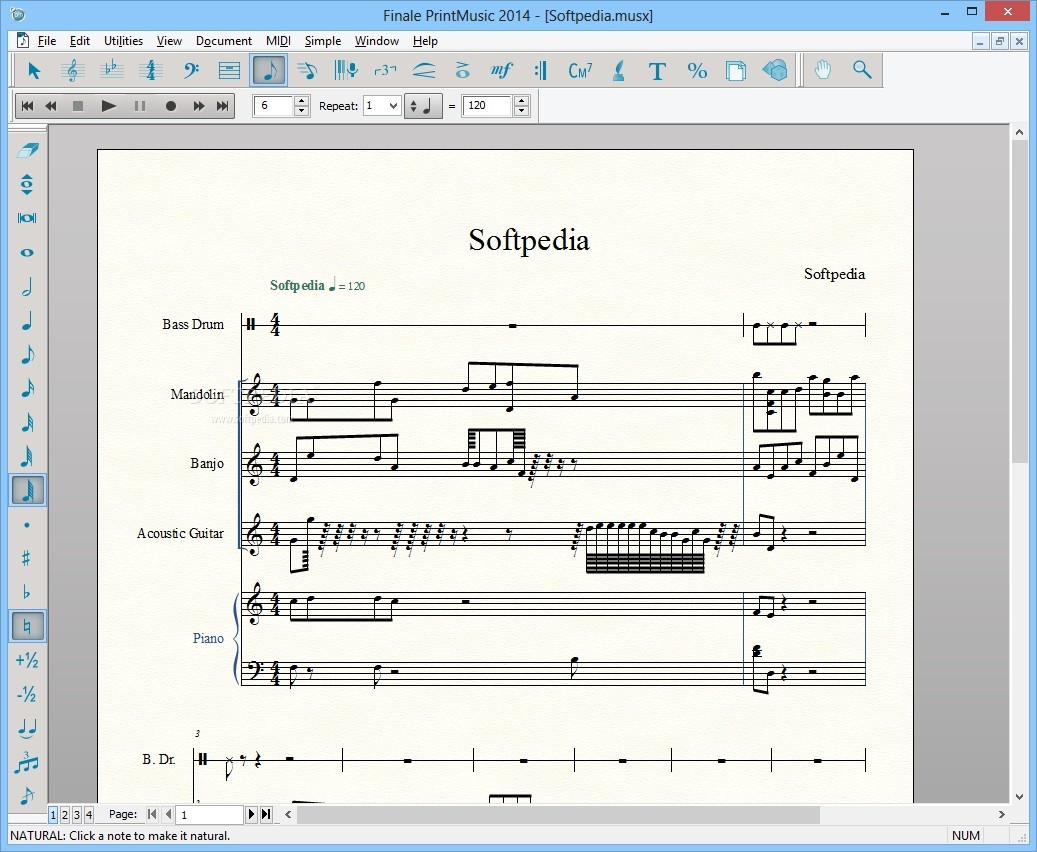Open the Chord tool (CM7)
The image size is (1037, 852).
580,70
